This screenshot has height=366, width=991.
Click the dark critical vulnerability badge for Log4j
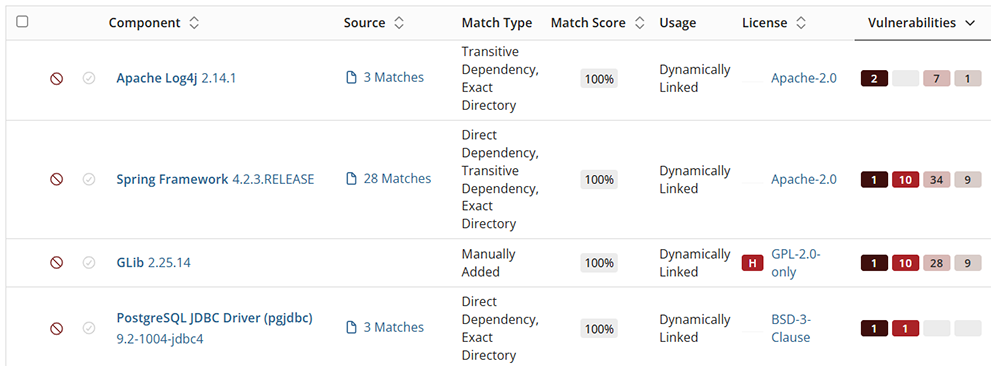(874, 78)
